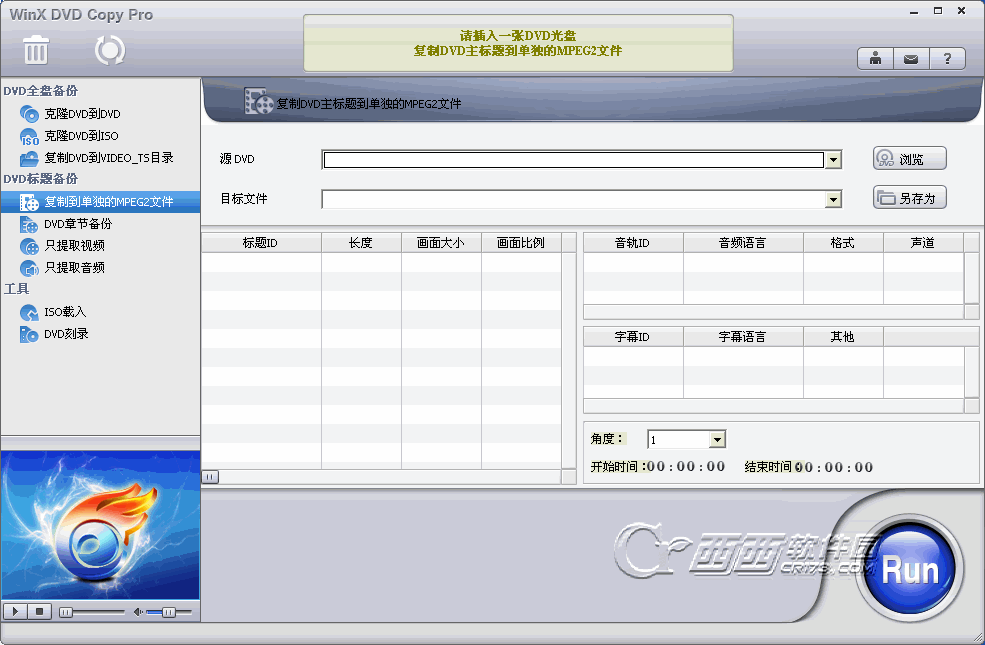Screen dimensions: 985x645
Task: Click DVD刻录 burn icon
Action: pos(29,334)
